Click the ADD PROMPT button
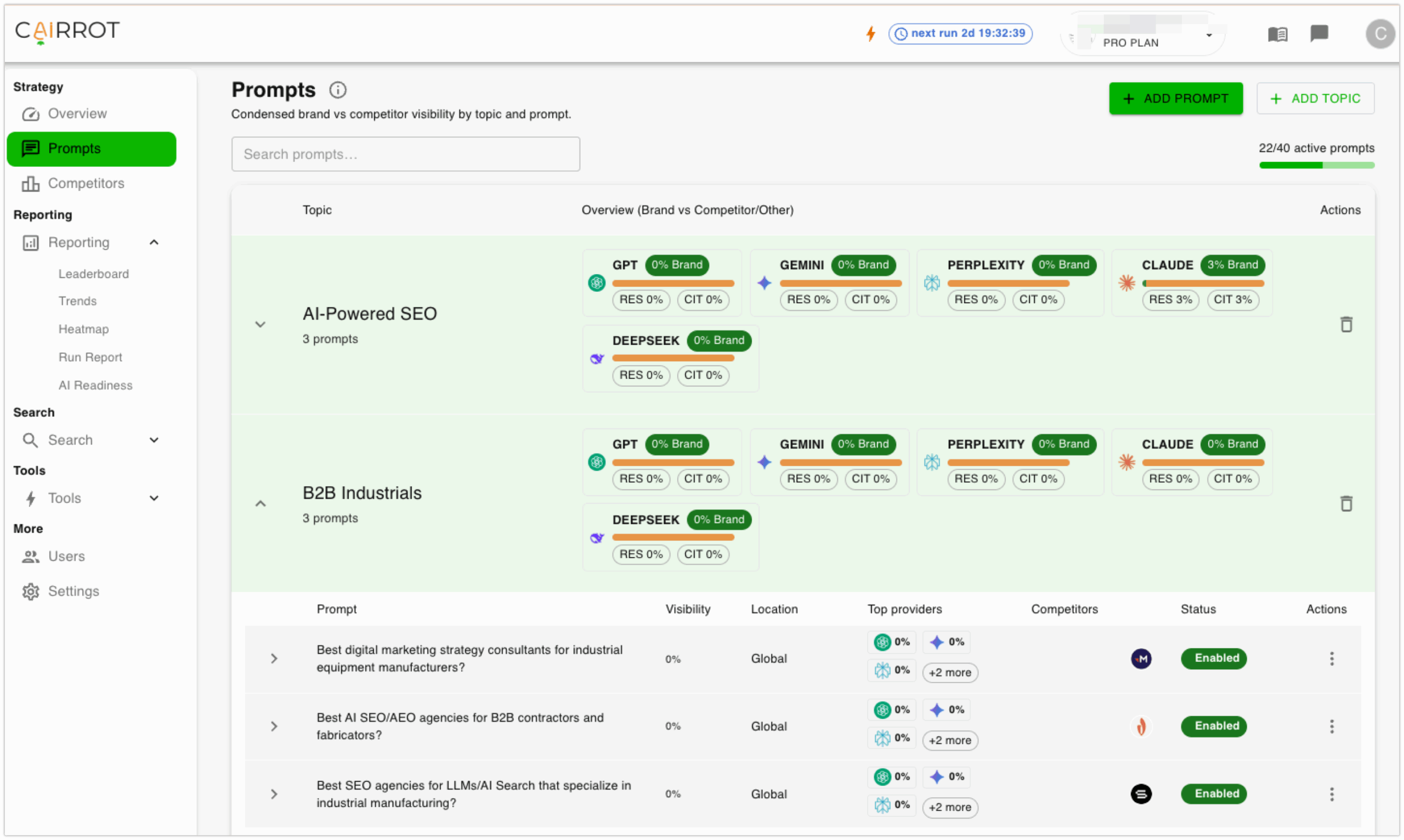This screenshot has height=840, width=1404. (1175, 99)
